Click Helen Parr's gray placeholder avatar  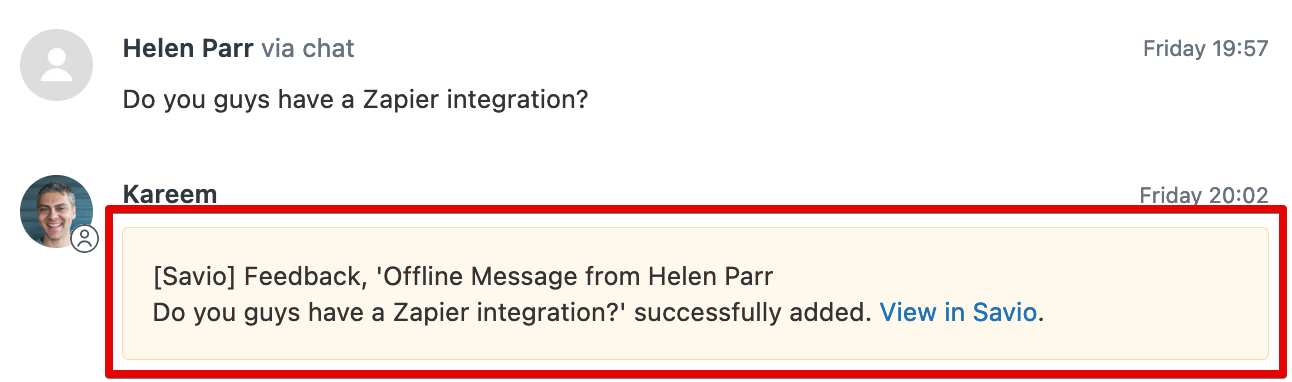(x=57, y=65)
